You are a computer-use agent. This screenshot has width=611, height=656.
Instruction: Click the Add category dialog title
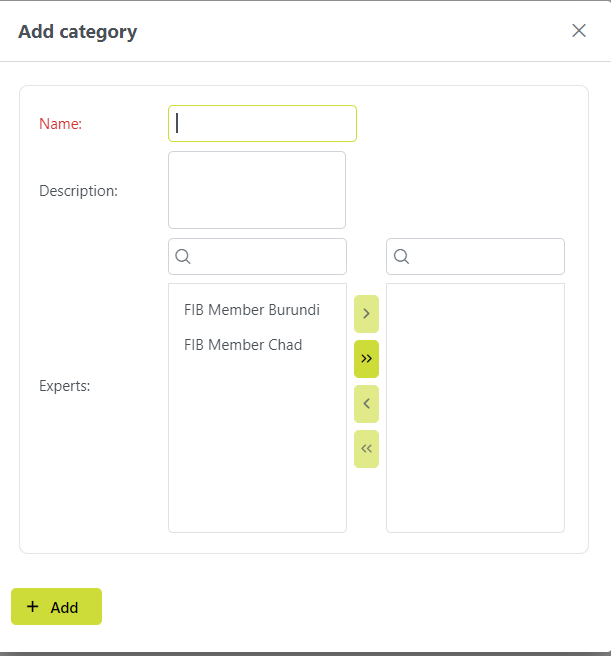pyautogui.click(x=78, y=31)
